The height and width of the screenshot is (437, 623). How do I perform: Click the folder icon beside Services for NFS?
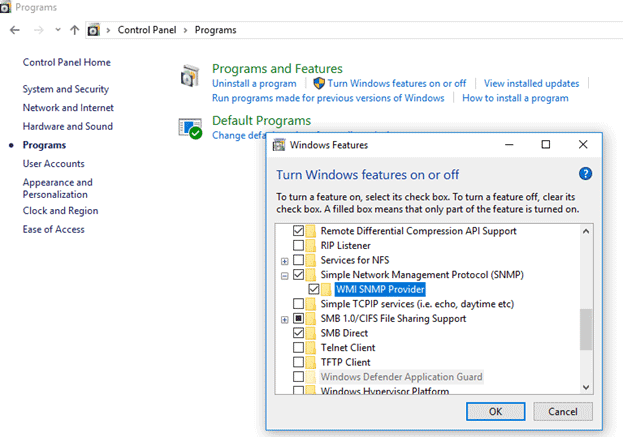(311, 260)
